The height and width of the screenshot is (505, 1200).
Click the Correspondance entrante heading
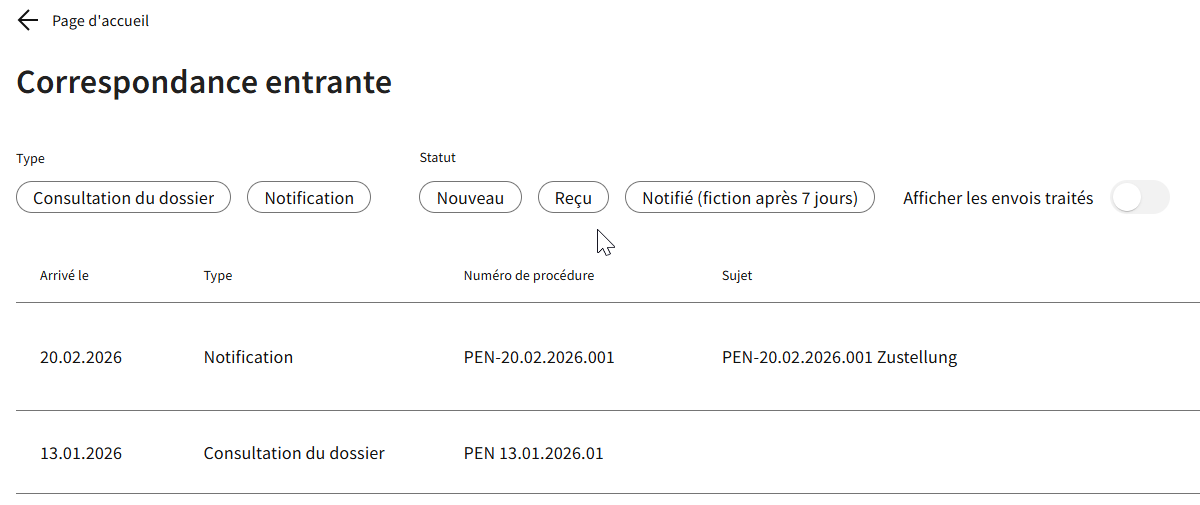(x=204, y=82)
